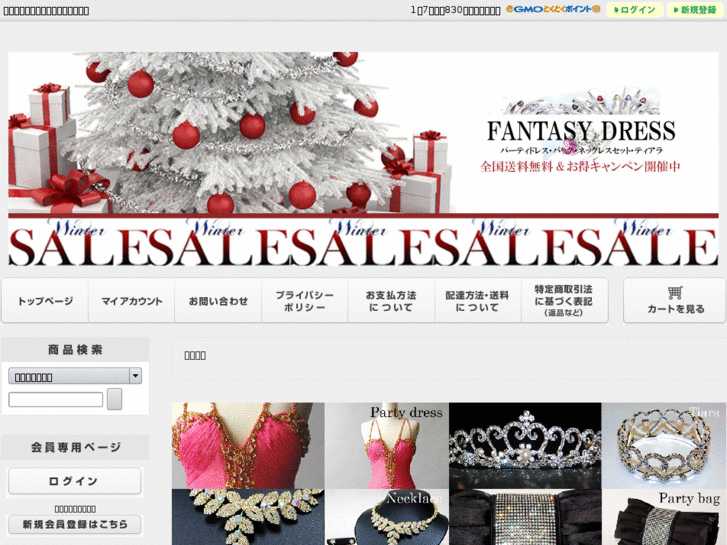Click the Winter SALE banner strip
This screenshot has height=545, width=727.
(x=363, y=241)
